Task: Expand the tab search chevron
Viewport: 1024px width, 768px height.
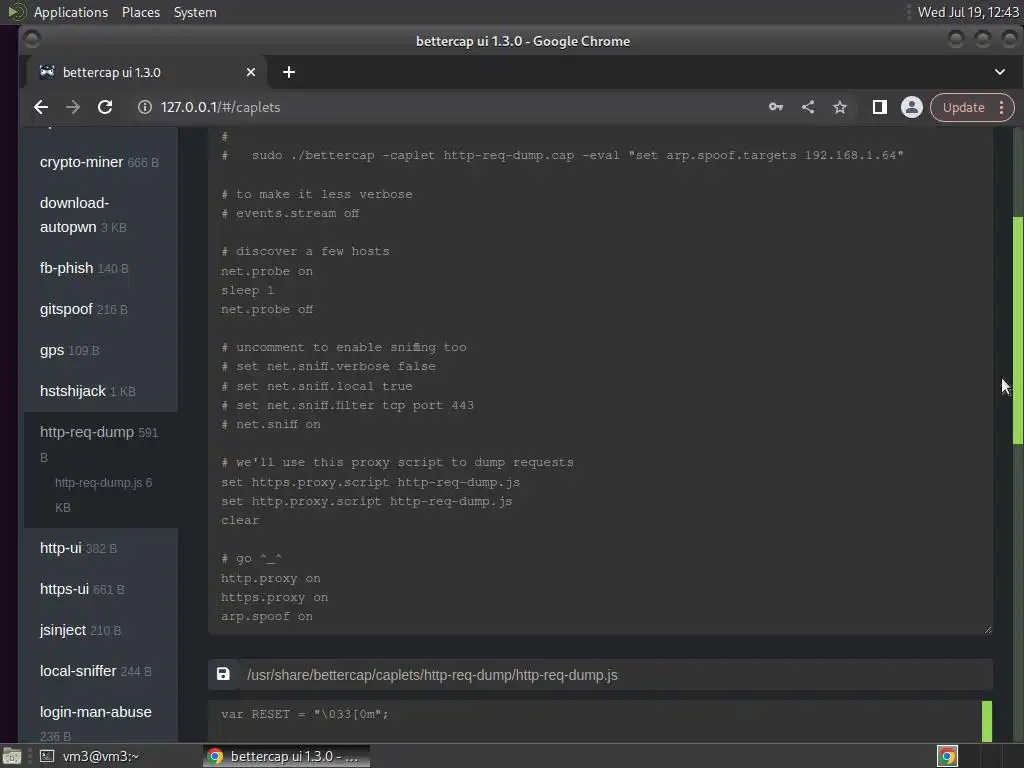Action: (x=1000, y=72)
